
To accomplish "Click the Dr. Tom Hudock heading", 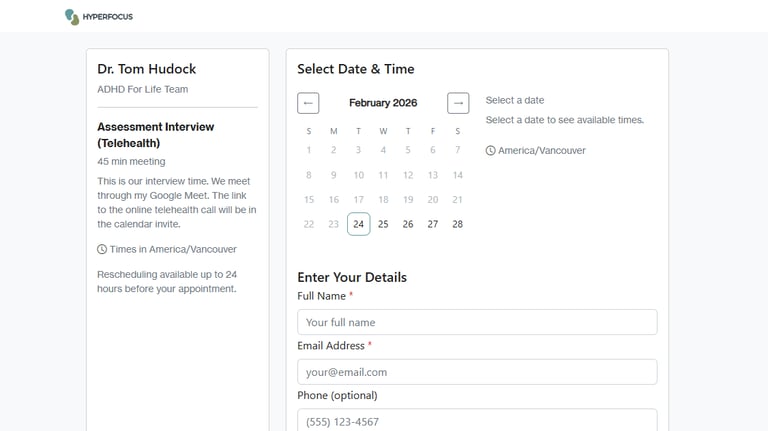I will click(147, 69).
